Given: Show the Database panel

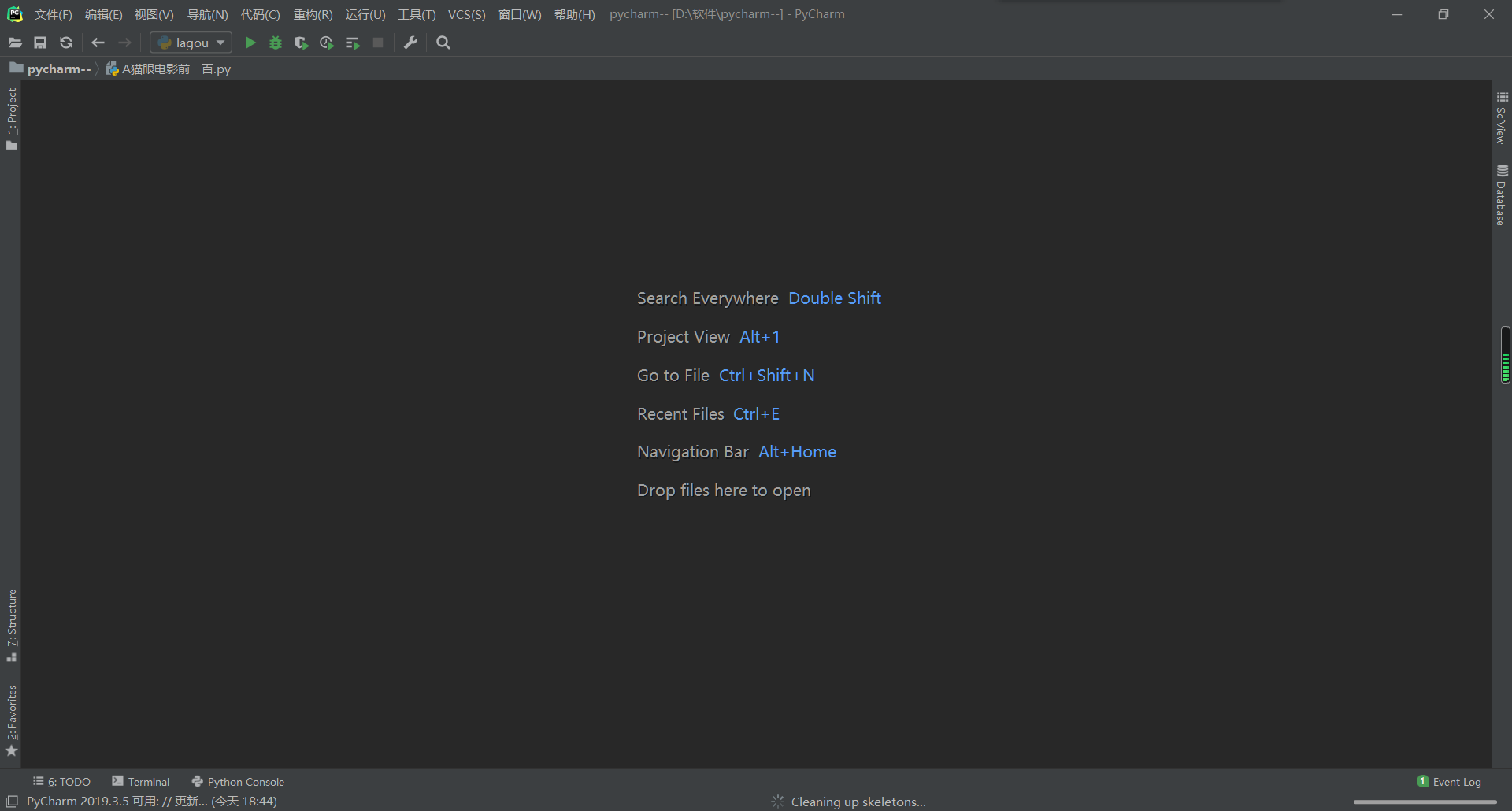Looking at the screenshot, I should (1502, 195).
